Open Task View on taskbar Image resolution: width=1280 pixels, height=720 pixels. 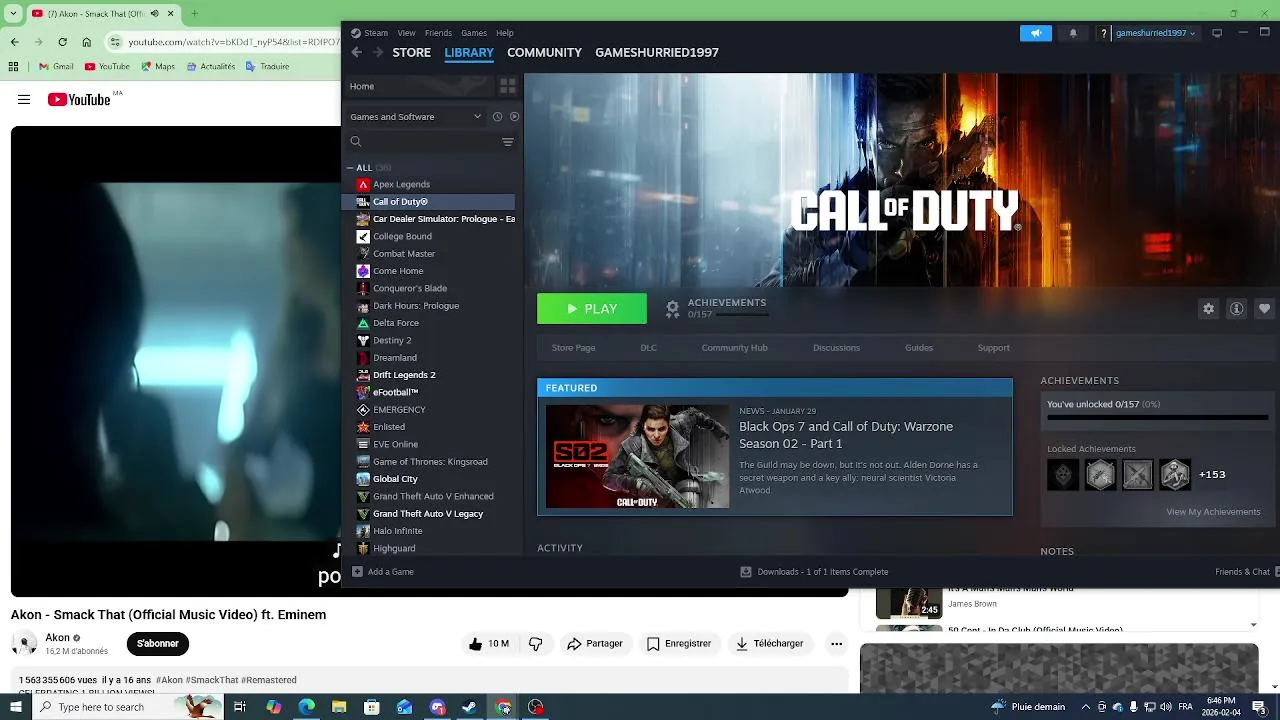tap(240, 707)
